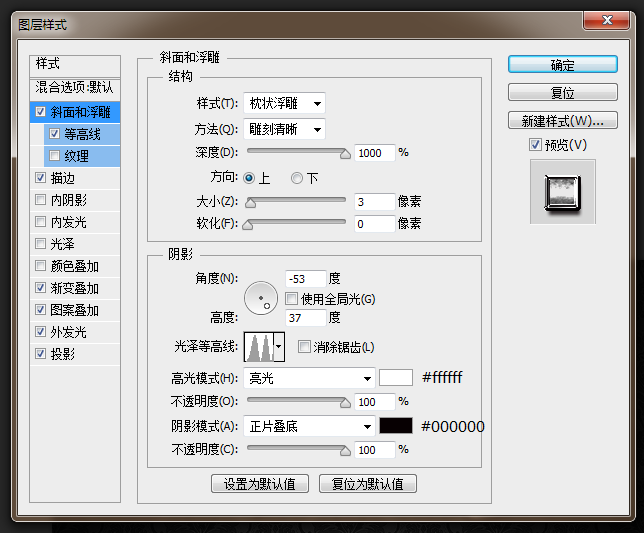The image size is (644, 533).
Task: Click the 确定 button
Action: click(563, 64)
